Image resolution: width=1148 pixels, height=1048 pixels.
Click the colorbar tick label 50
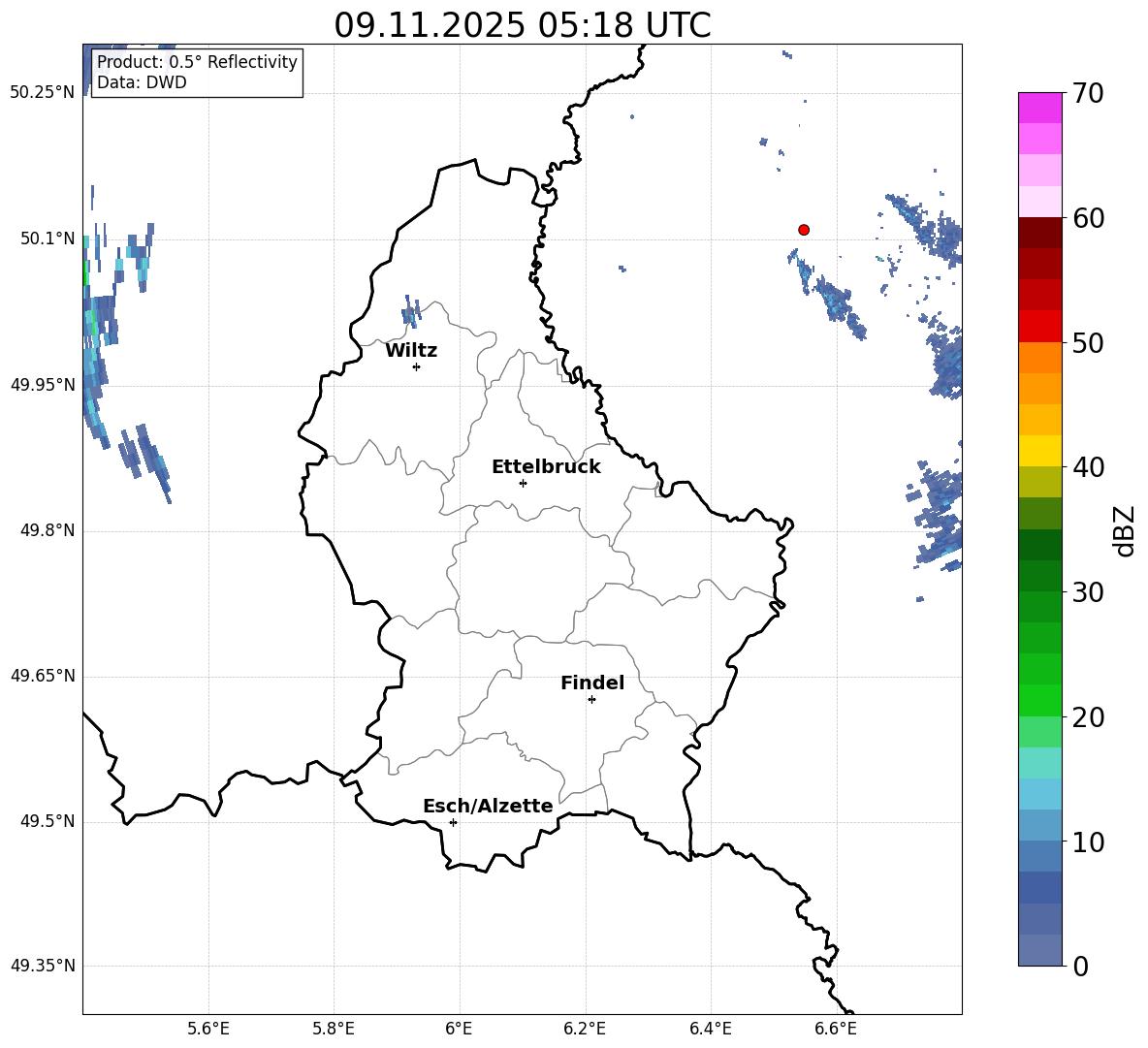[1087, 343]
